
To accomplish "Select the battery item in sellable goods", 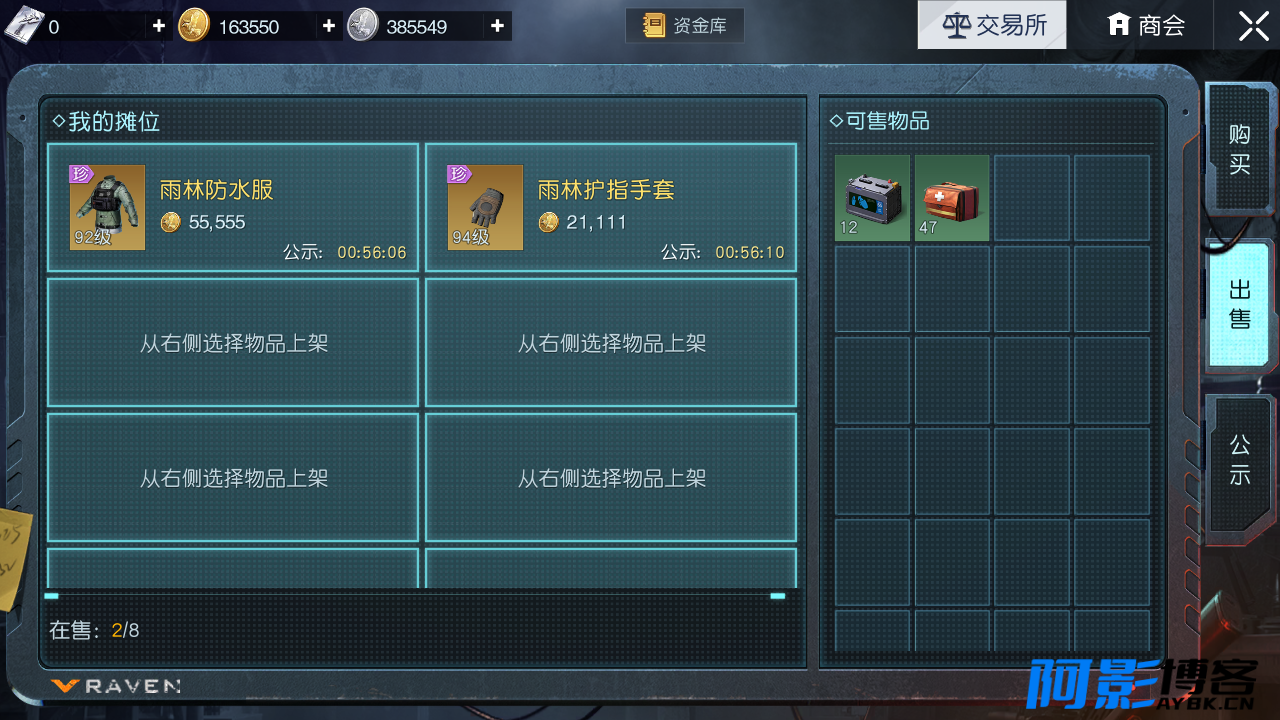I will 873,198.
